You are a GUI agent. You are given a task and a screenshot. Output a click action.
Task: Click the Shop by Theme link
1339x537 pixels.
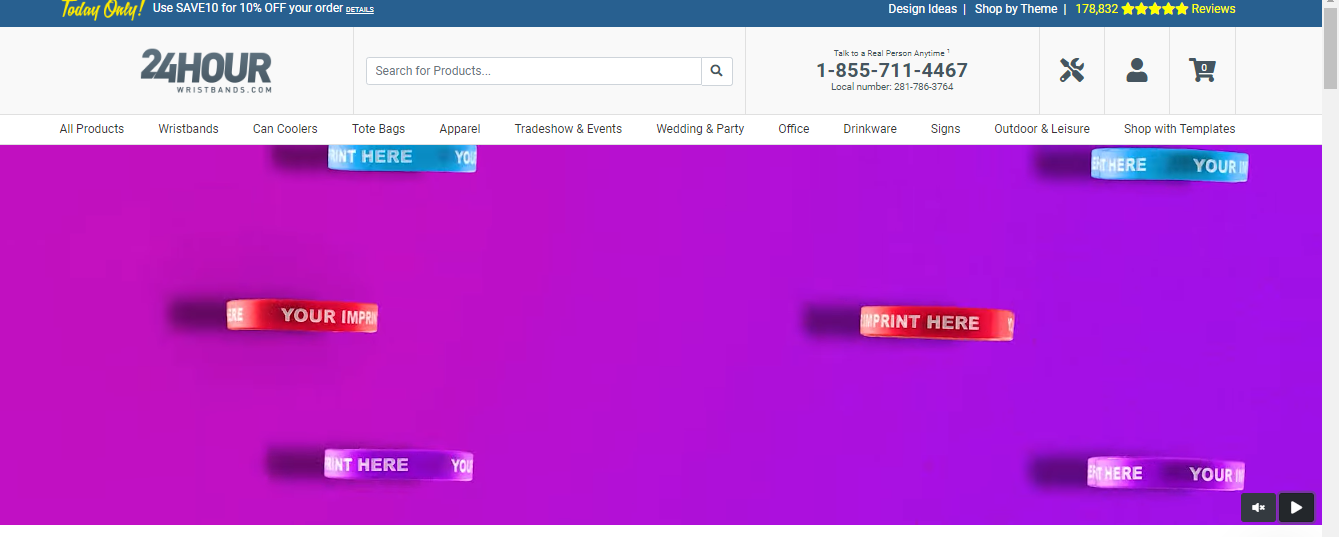[1016, 9]
